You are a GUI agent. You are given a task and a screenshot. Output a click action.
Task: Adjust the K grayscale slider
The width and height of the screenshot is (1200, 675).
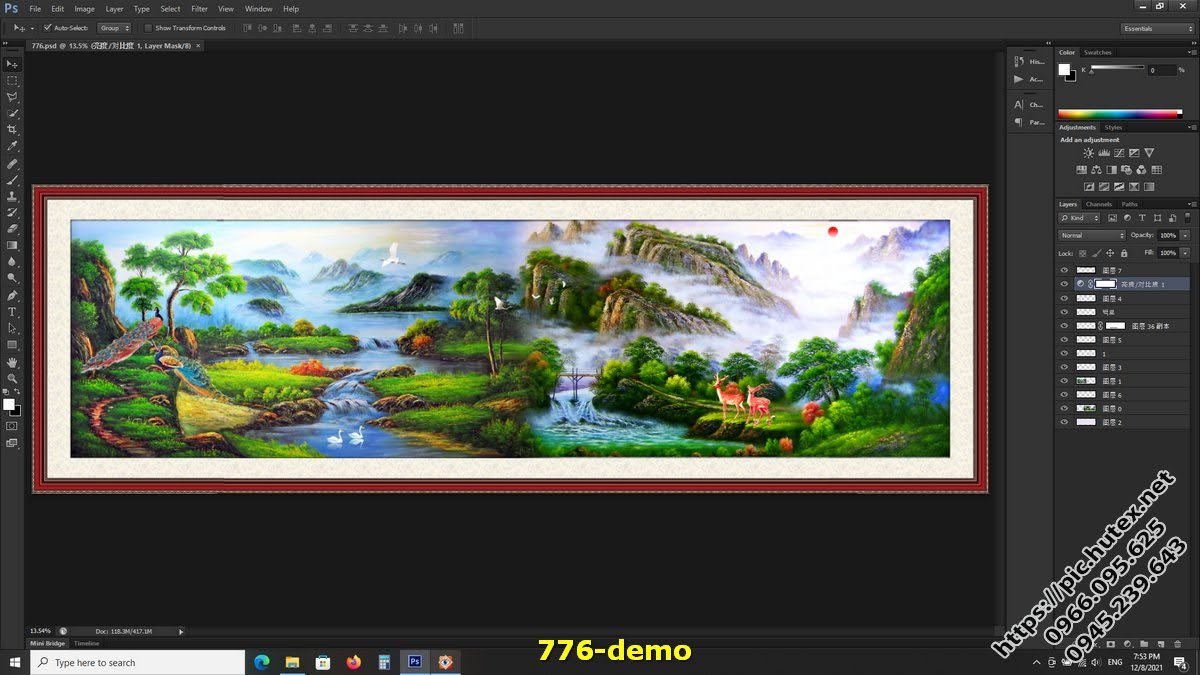pyautogui.click(x=1117, y=68)
